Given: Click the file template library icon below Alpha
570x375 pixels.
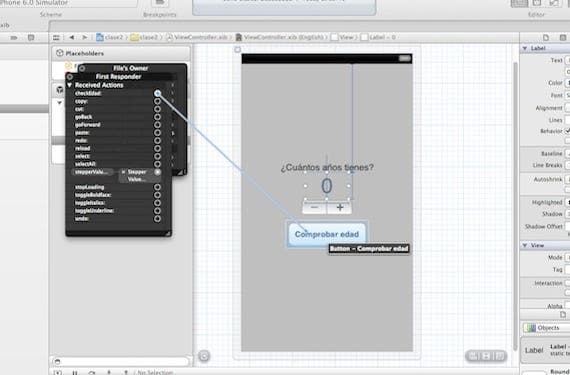Looking at the screenshot, I should [563, 315].
